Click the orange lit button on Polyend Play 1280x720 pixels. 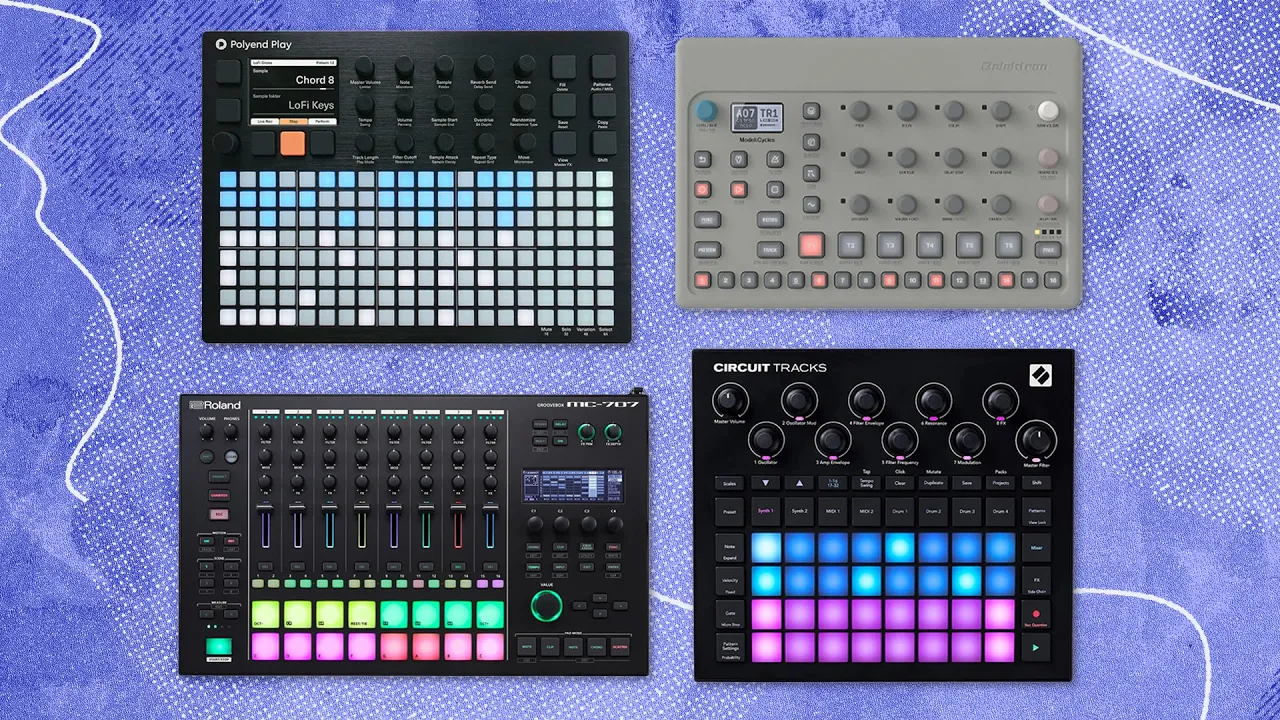[x=292, y=143]
